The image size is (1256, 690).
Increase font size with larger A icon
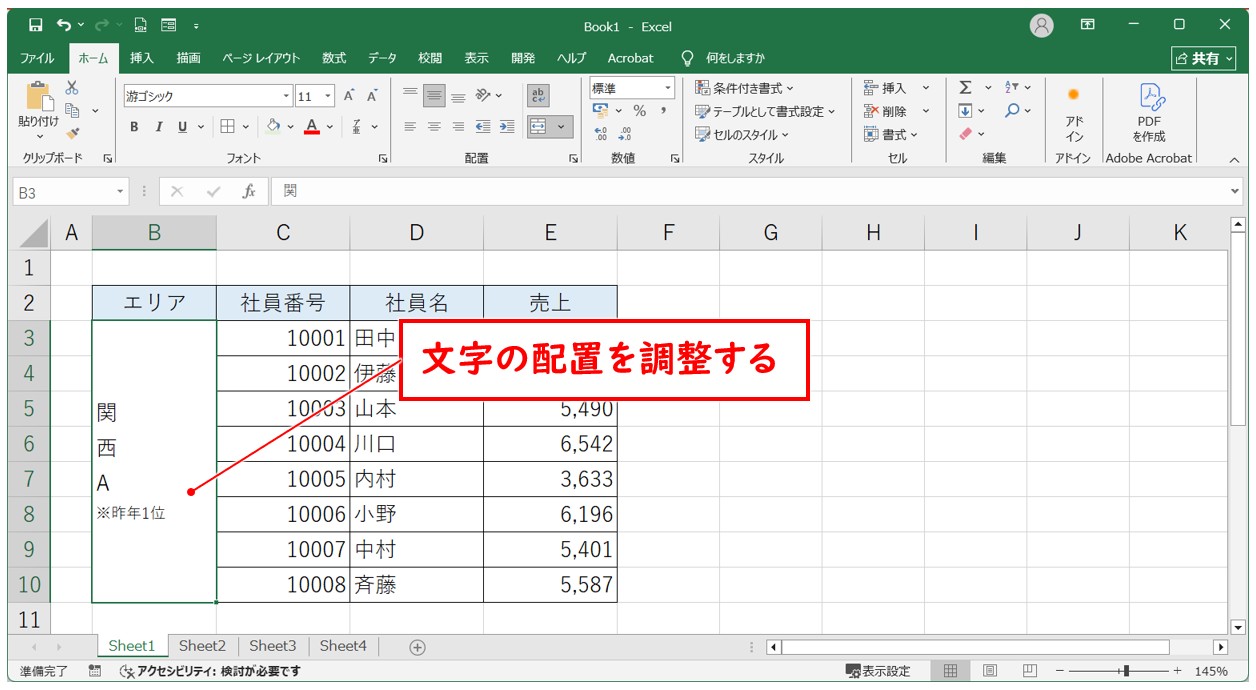[x=349, y=96]
